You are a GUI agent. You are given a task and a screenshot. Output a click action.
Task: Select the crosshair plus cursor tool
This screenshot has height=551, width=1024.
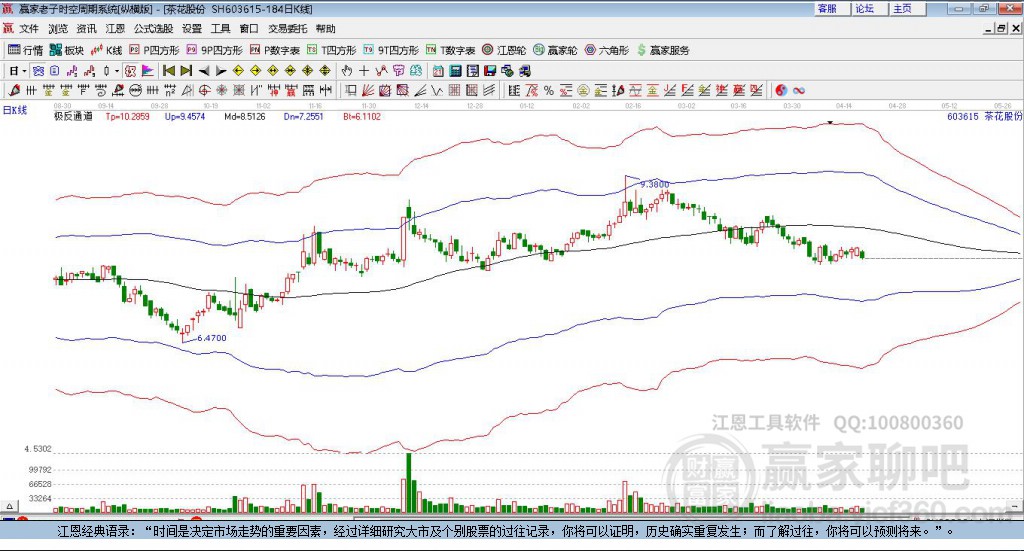point(364,71)
